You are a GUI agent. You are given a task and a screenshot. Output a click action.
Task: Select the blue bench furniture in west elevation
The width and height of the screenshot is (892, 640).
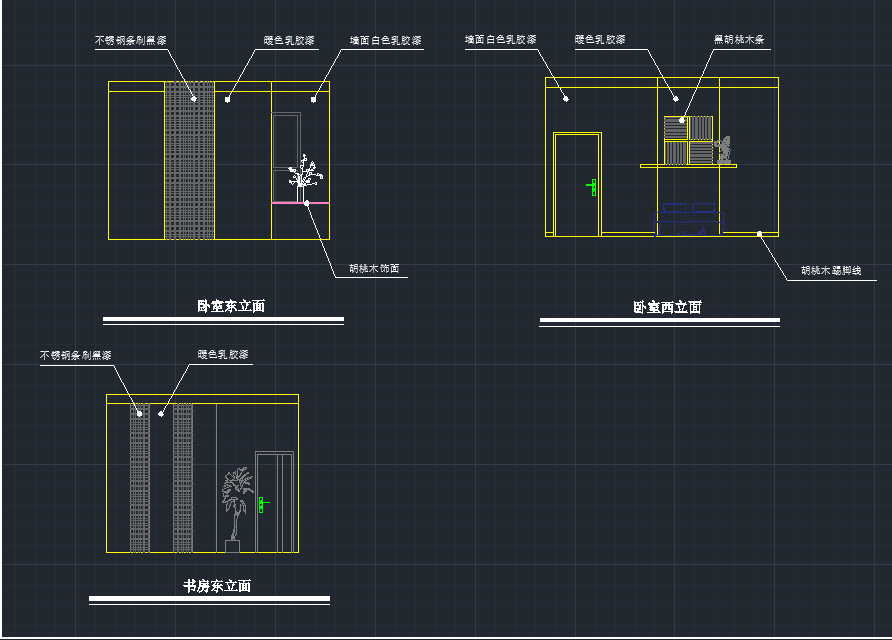[x=688, y=217]
